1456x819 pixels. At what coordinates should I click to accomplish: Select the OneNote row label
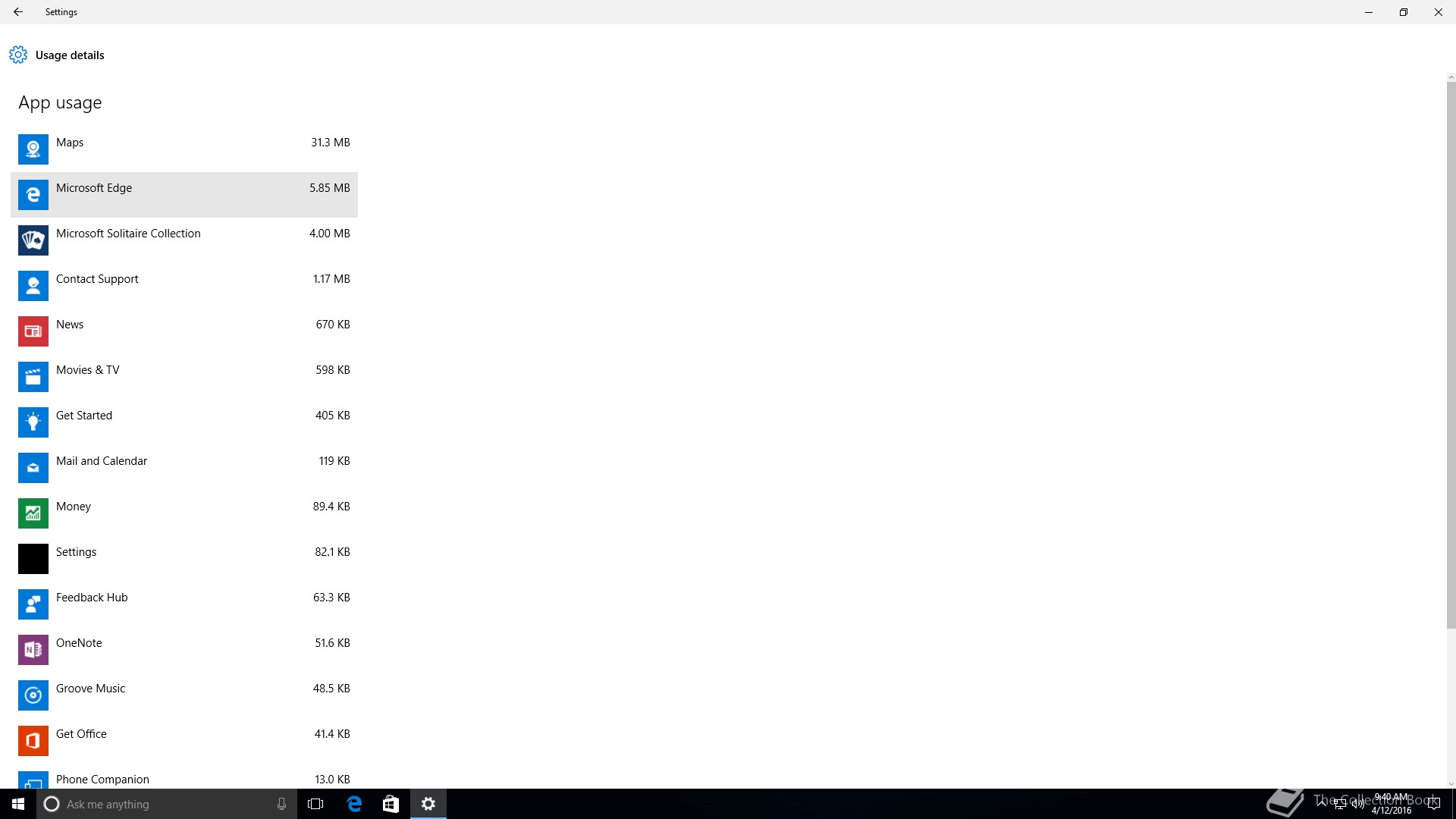click(x=79, y=643)
